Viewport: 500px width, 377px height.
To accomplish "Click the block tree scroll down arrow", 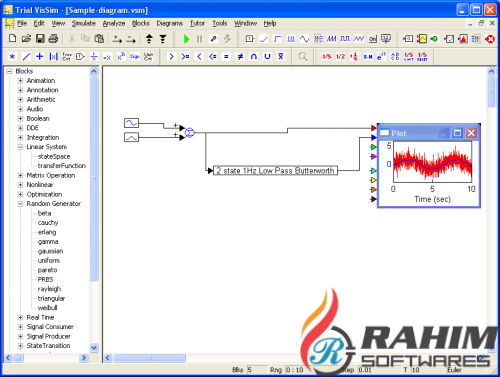I will point(94,348).
